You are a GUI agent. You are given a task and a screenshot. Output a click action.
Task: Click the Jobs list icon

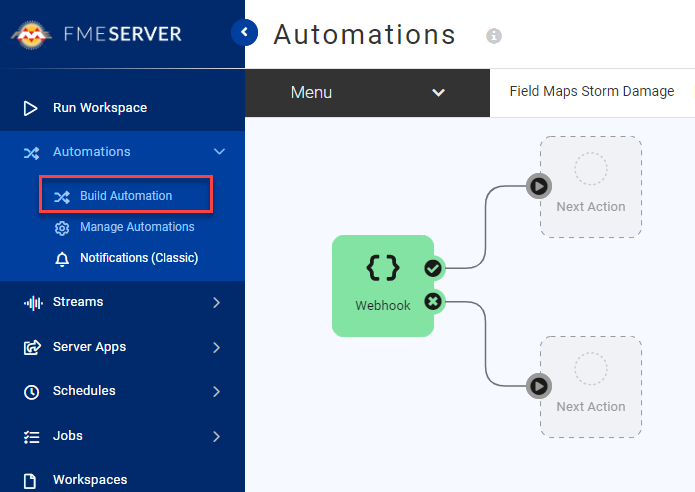(32, 437)
